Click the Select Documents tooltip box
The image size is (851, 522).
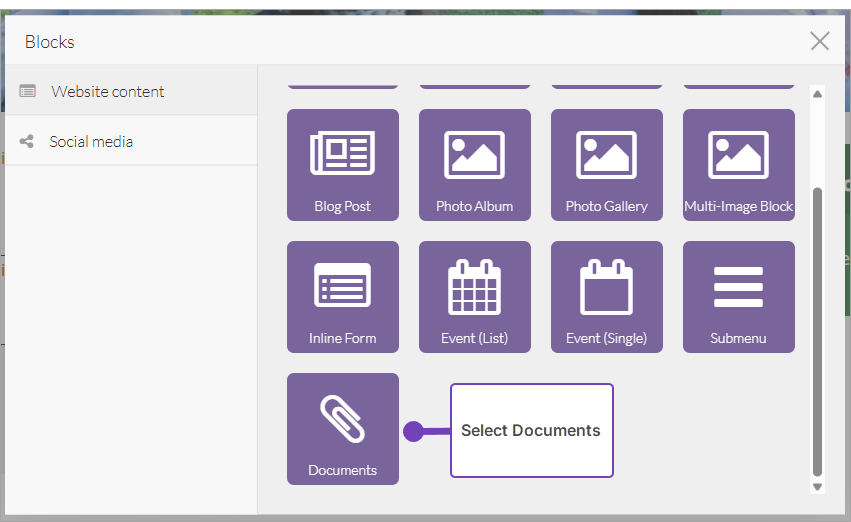(531, 431)
